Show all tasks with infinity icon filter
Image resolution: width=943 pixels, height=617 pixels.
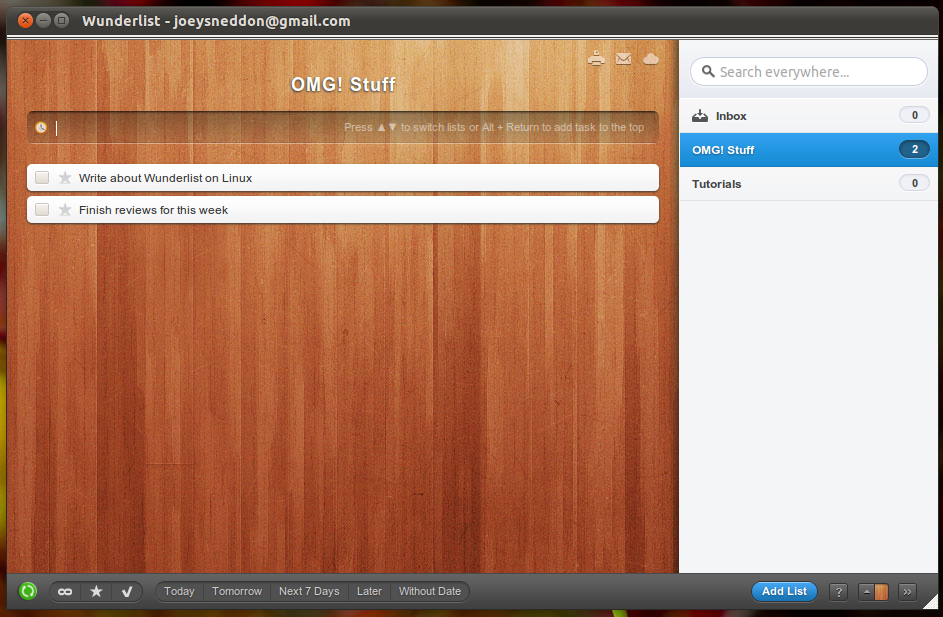click(x=65, y=591)
